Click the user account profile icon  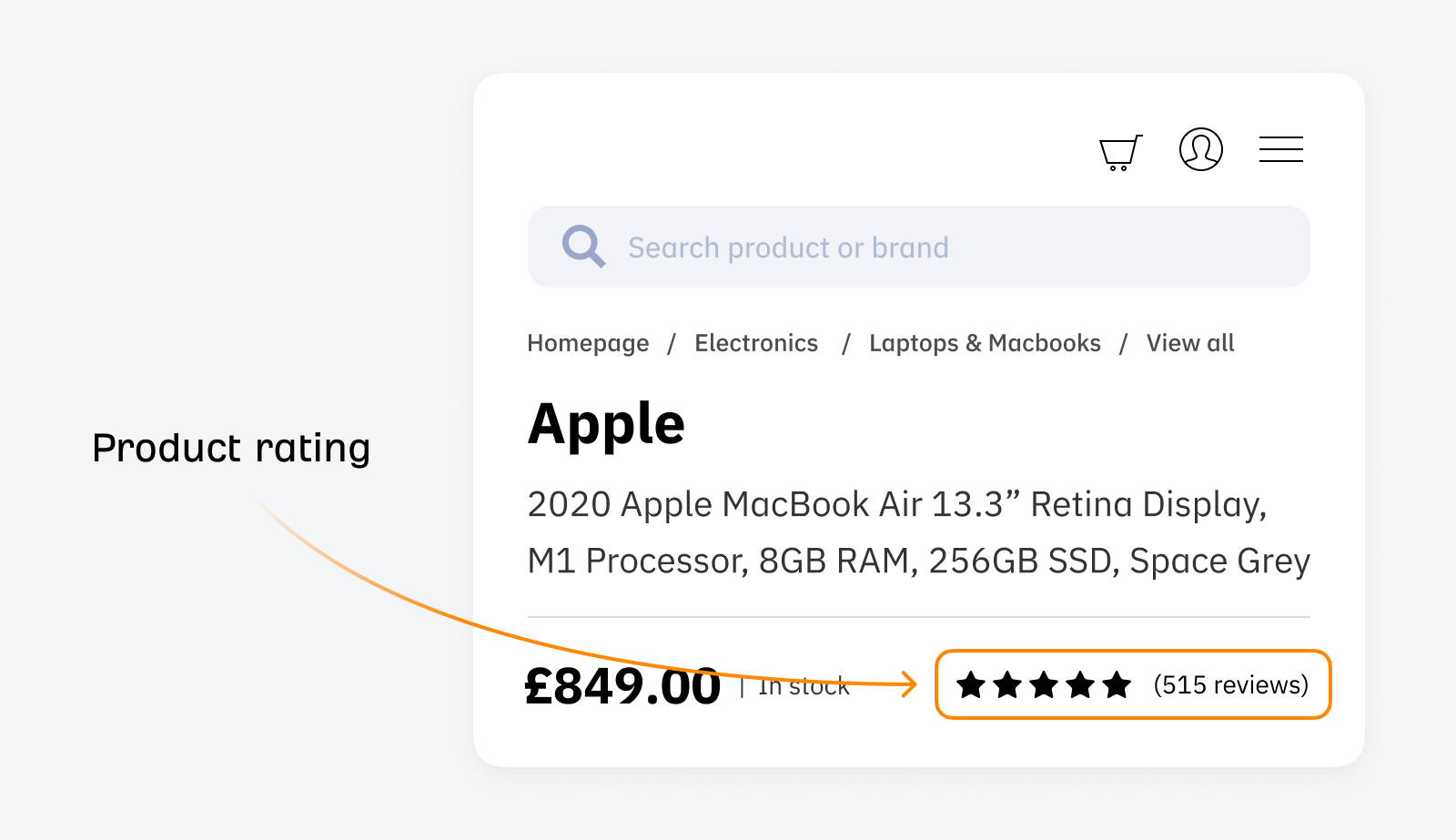pos(1200,150)
